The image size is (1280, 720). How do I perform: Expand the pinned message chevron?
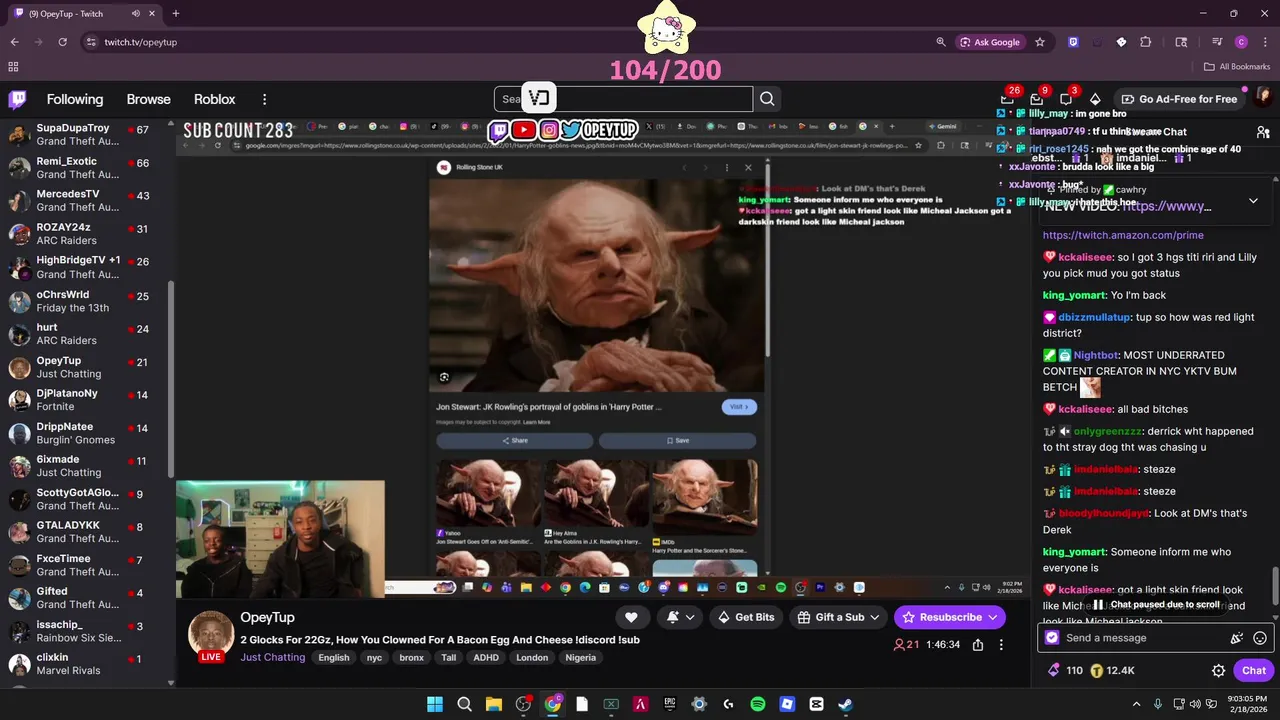[1253, 201]
